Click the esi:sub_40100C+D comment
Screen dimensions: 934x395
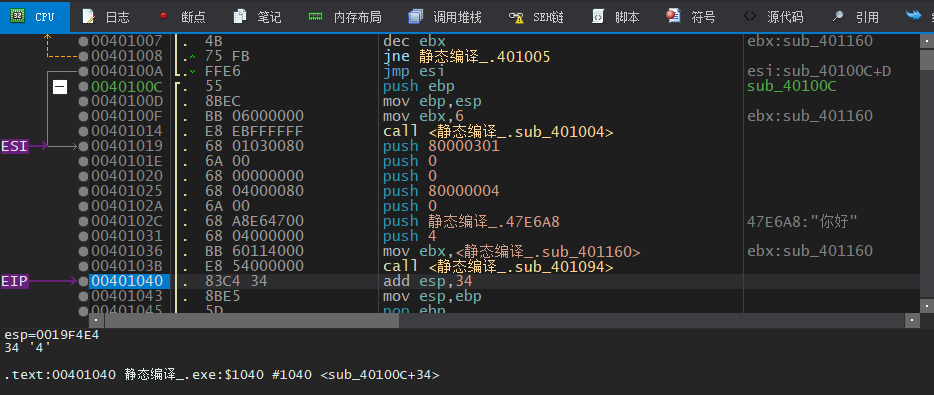(819, 71)
